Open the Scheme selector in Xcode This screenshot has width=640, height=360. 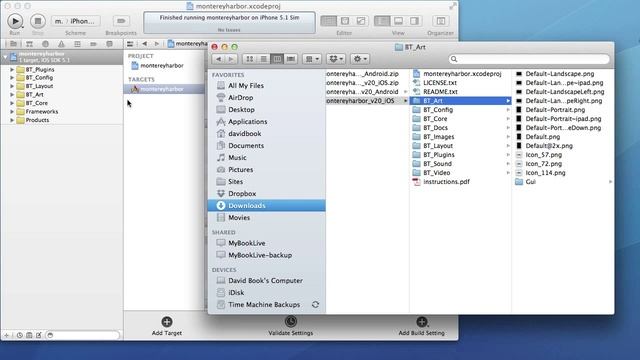(76, 21)
